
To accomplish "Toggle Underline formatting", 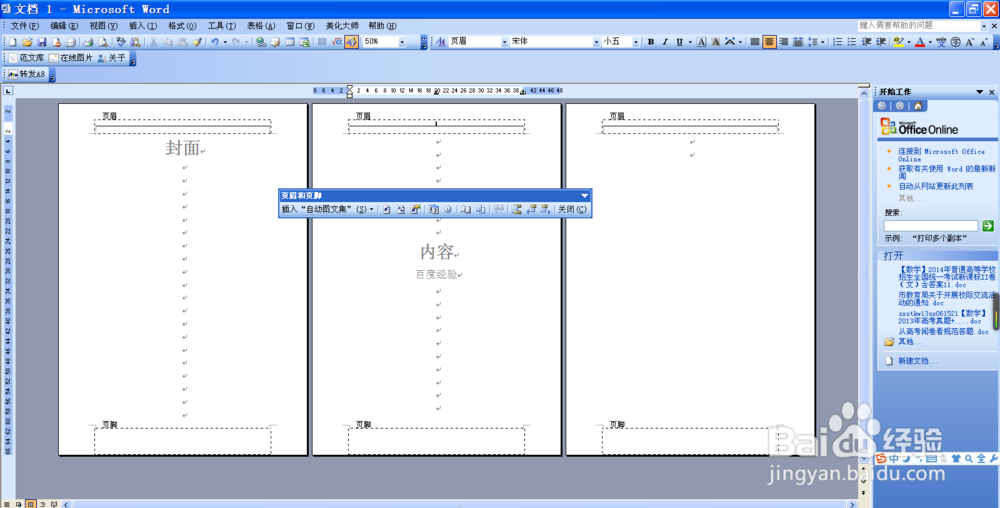I will 679,42.
